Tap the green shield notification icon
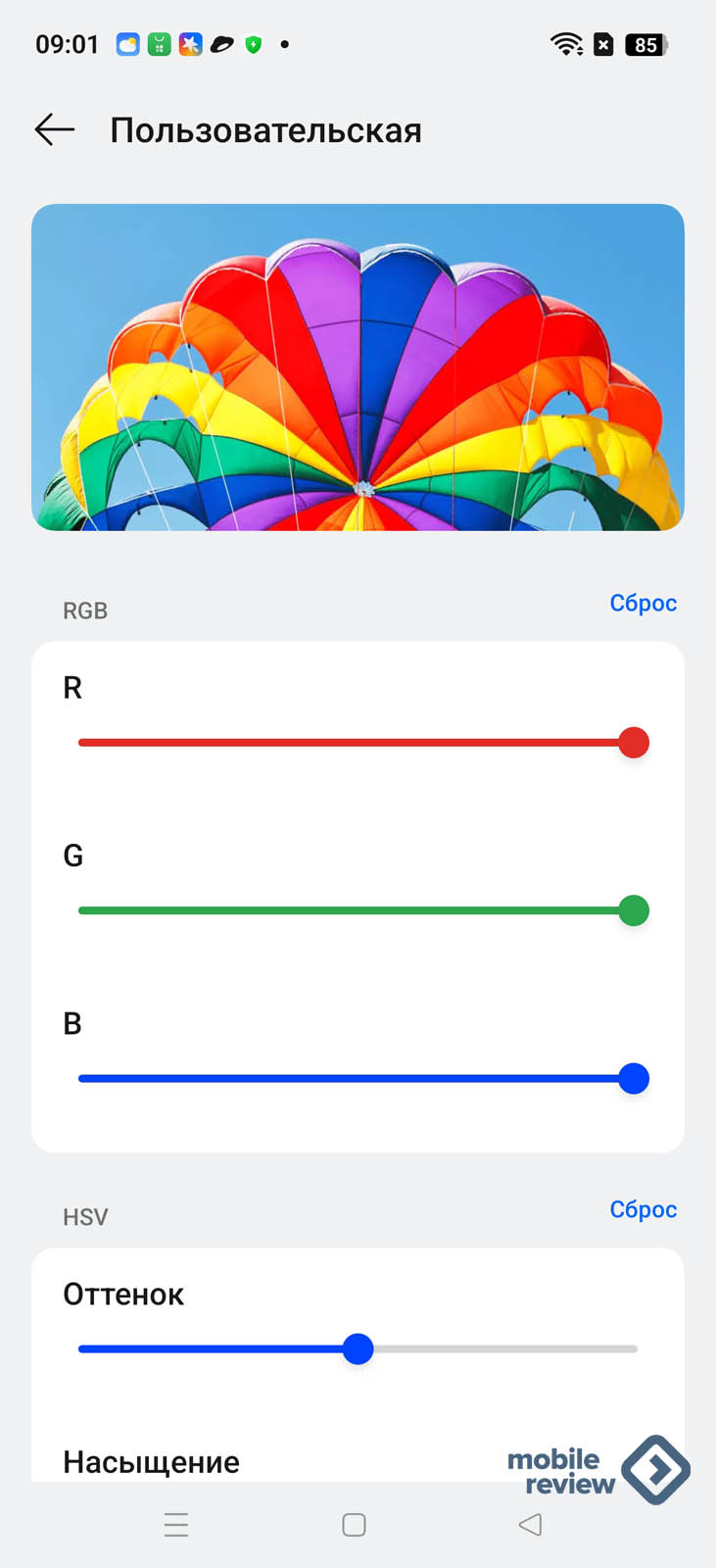Image resolution: width=716 pixels, height=1568 pixels. coord(254,44)
